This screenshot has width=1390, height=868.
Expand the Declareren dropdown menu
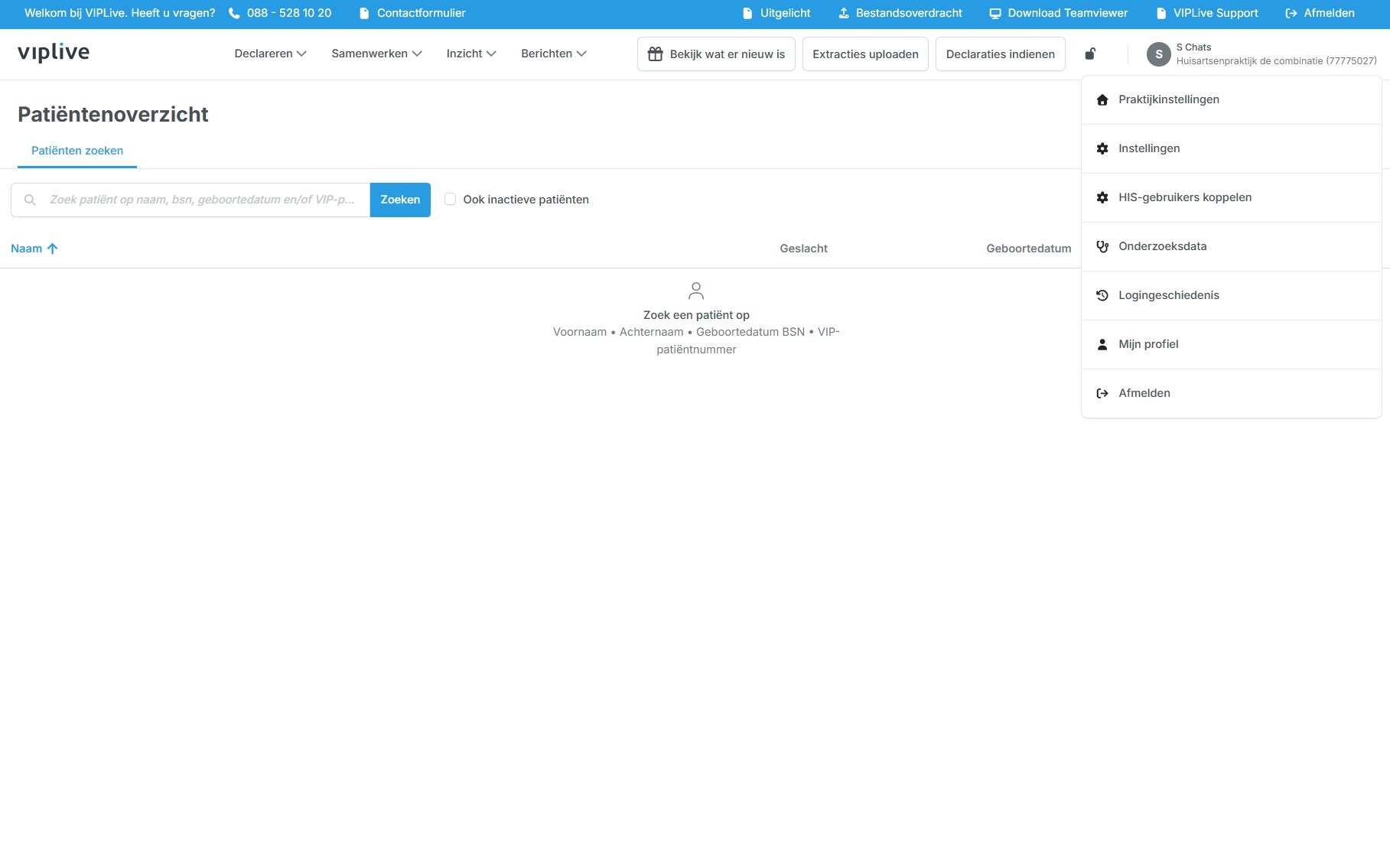pyautogui.click(x=270, y=54)
